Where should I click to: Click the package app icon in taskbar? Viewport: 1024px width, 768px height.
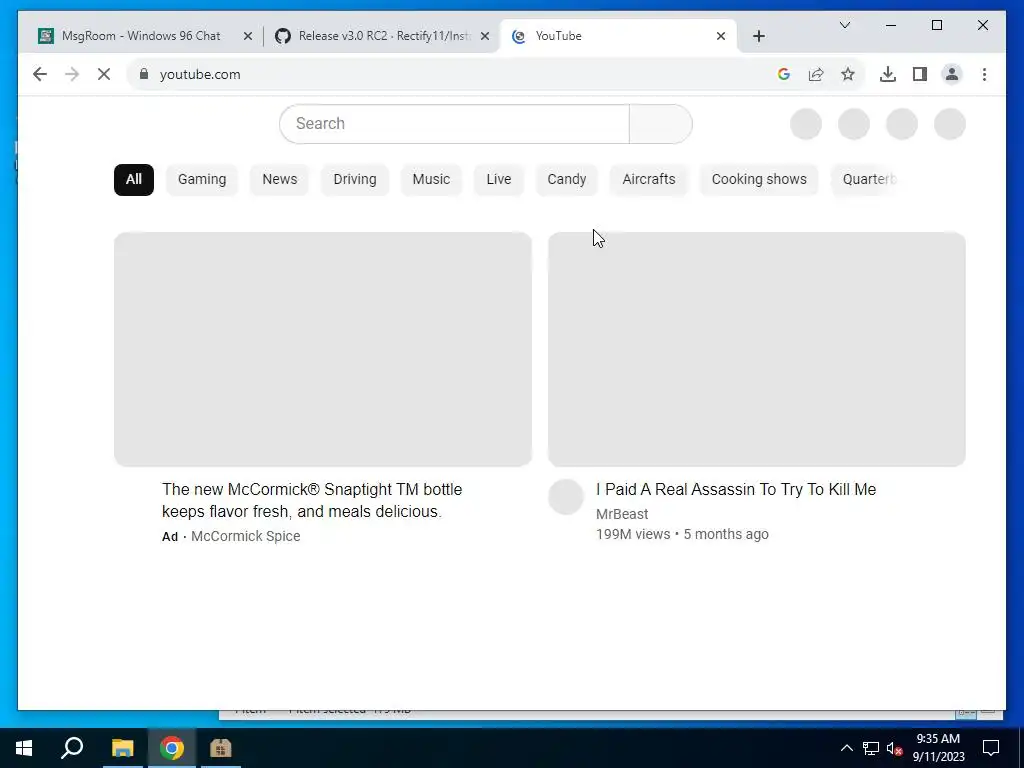coord(221,748)
